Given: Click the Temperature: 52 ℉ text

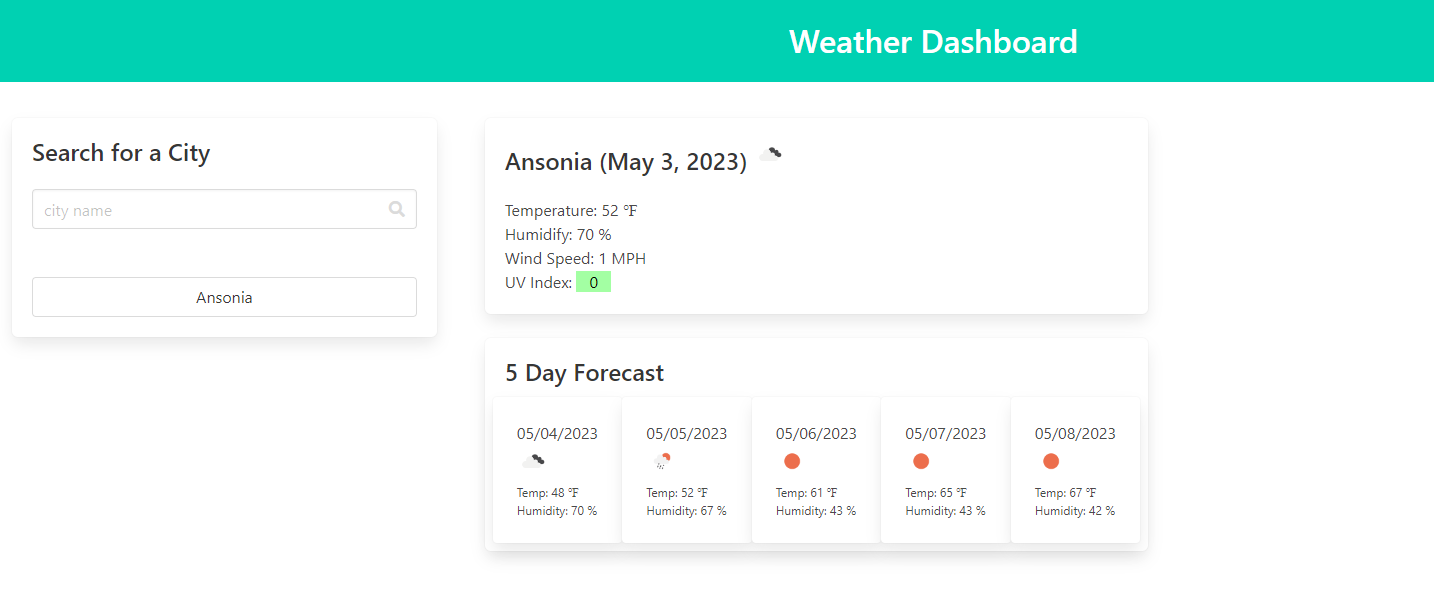Looking at the screenshot, I should [570, 210].
